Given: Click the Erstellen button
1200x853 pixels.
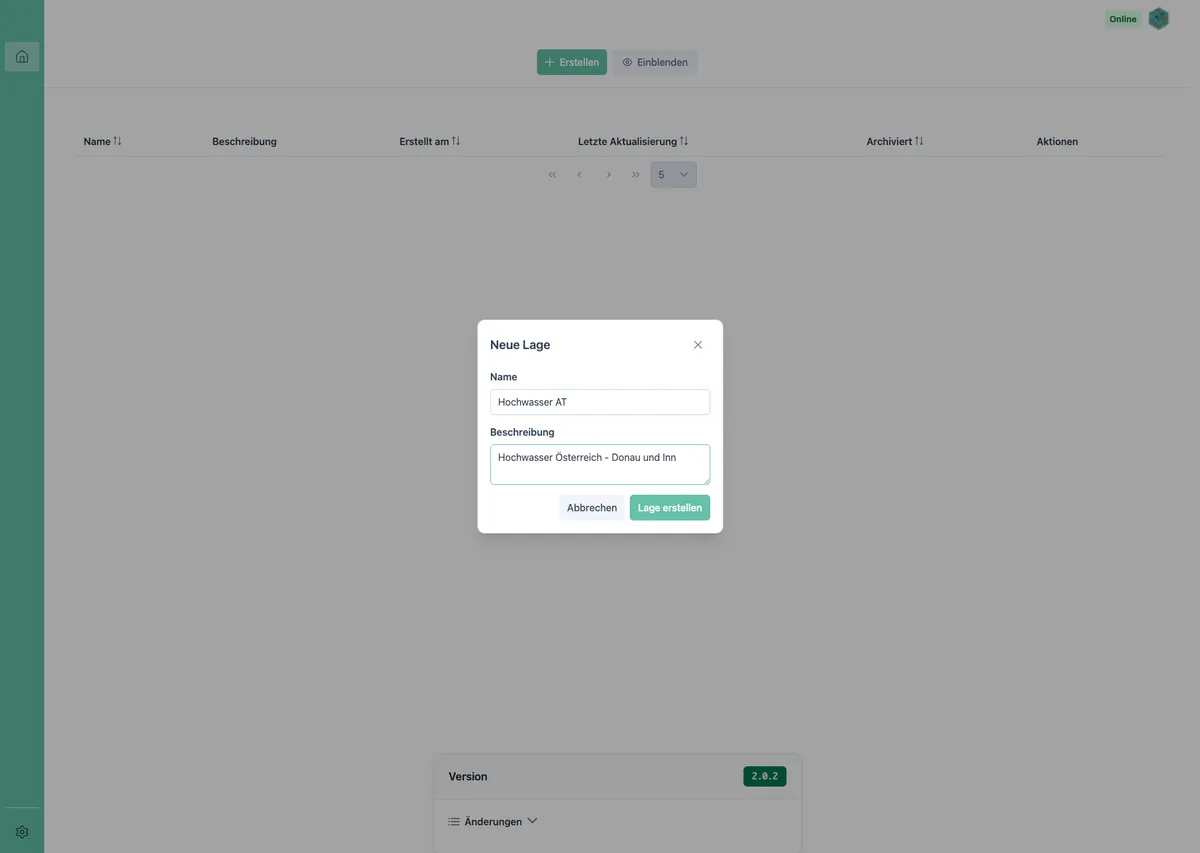Looking at the screenshot, I should tap(572, 62).
